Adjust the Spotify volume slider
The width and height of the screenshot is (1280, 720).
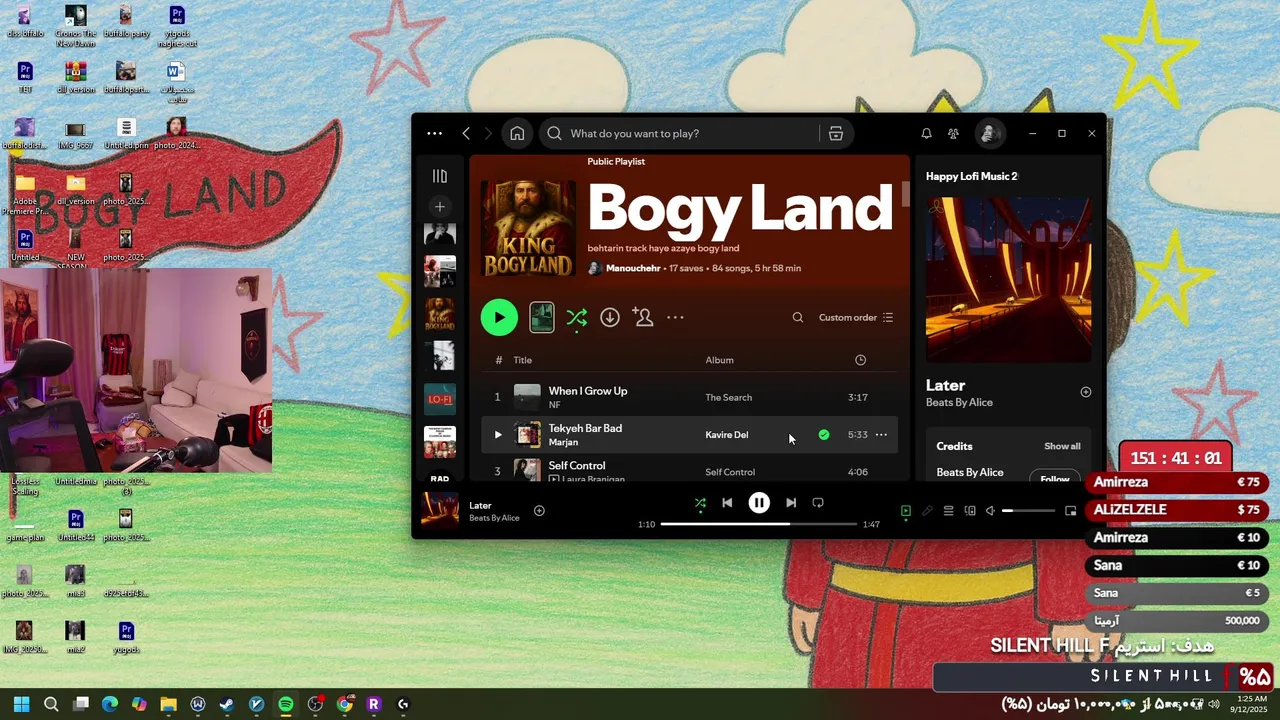point(1029,511)
